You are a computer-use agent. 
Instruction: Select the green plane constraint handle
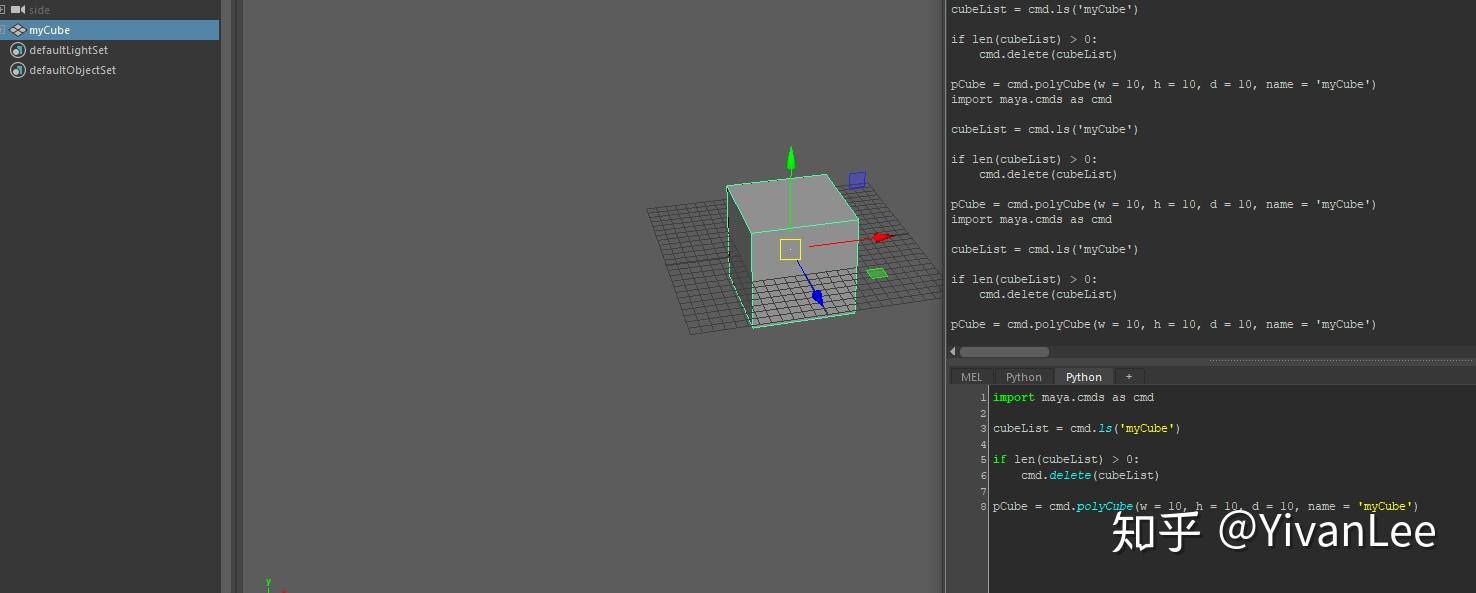[878, 273]
